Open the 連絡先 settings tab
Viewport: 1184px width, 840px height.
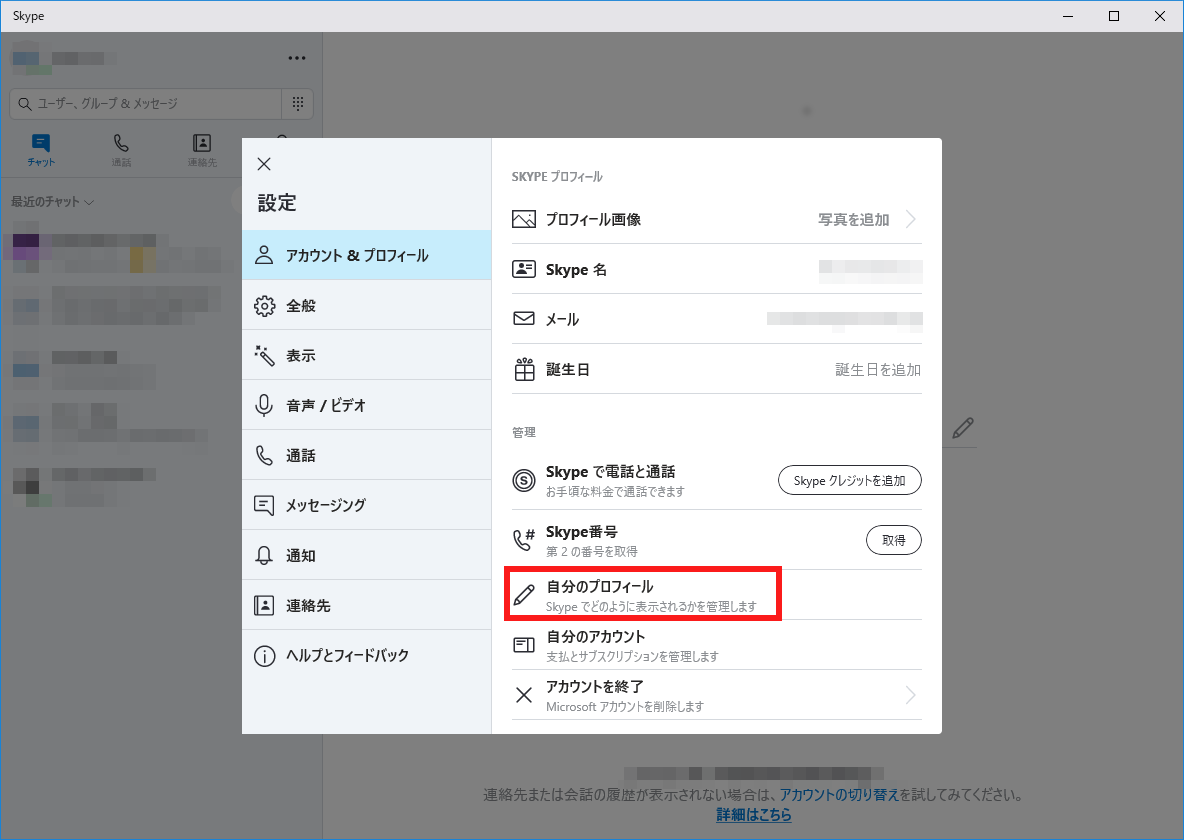pyautogui.click(x=366, y=605)
